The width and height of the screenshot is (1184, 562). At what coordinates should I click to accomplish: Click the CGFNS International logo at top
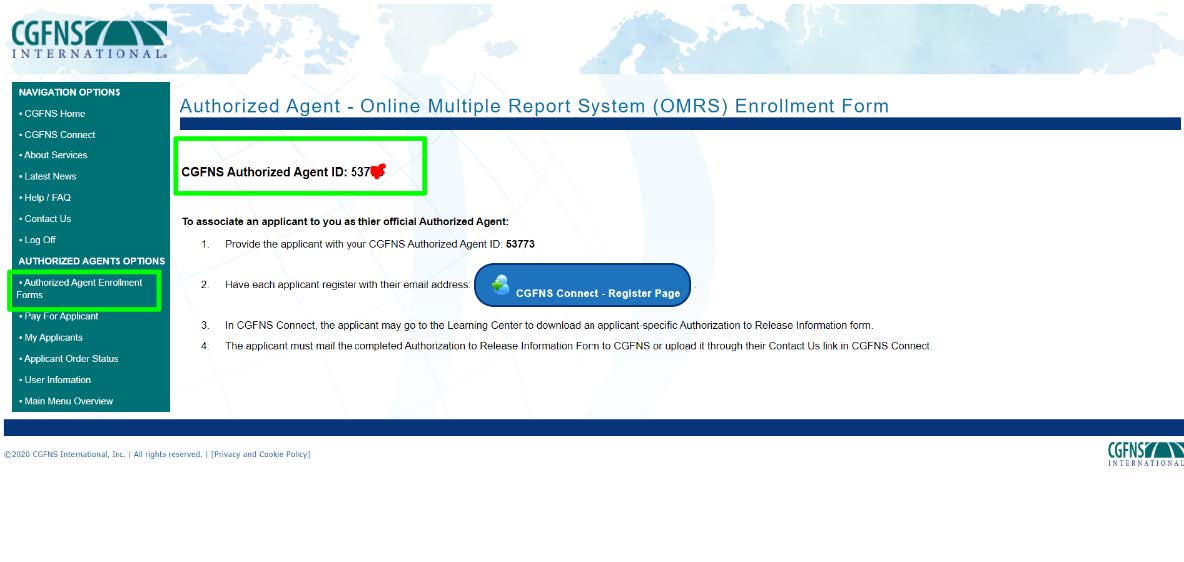pos(89,39)
